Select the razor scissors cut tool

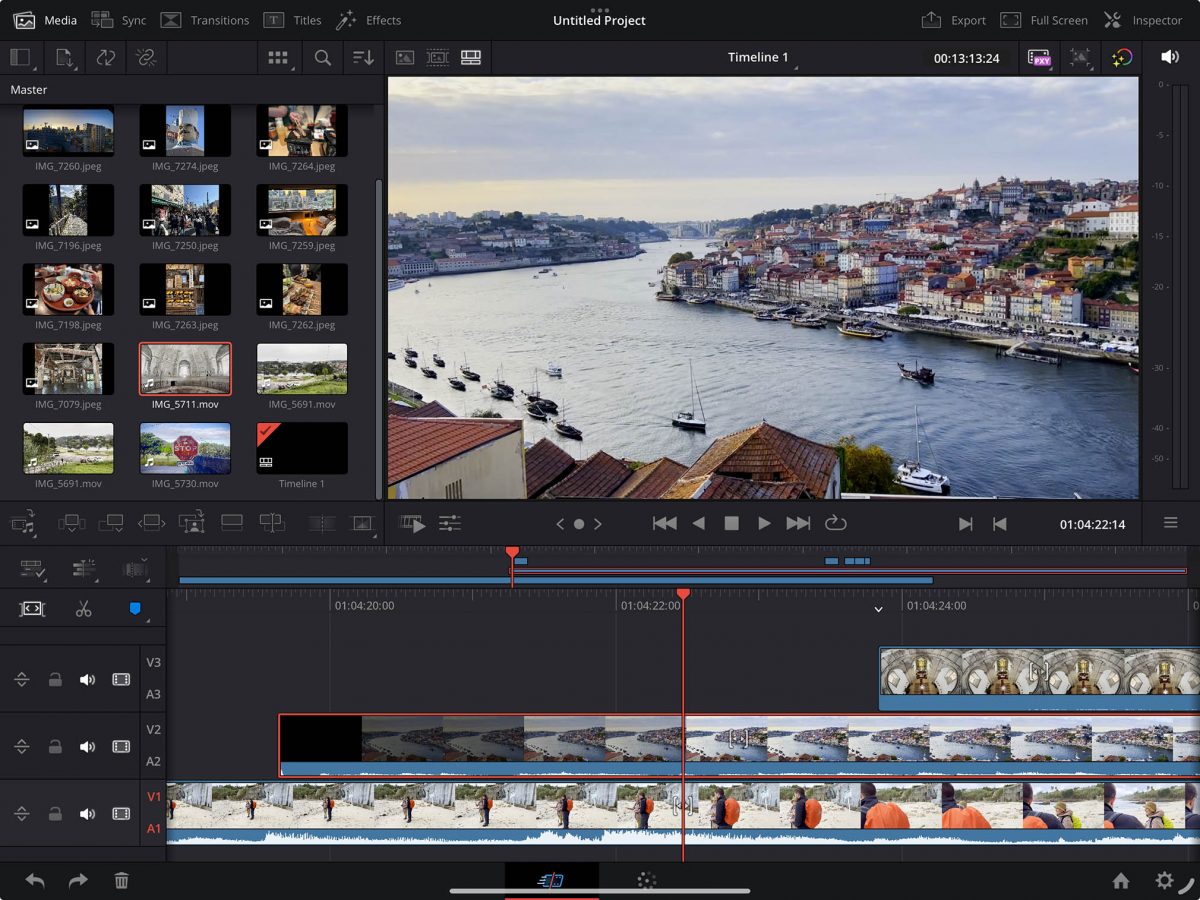point(83,608)
